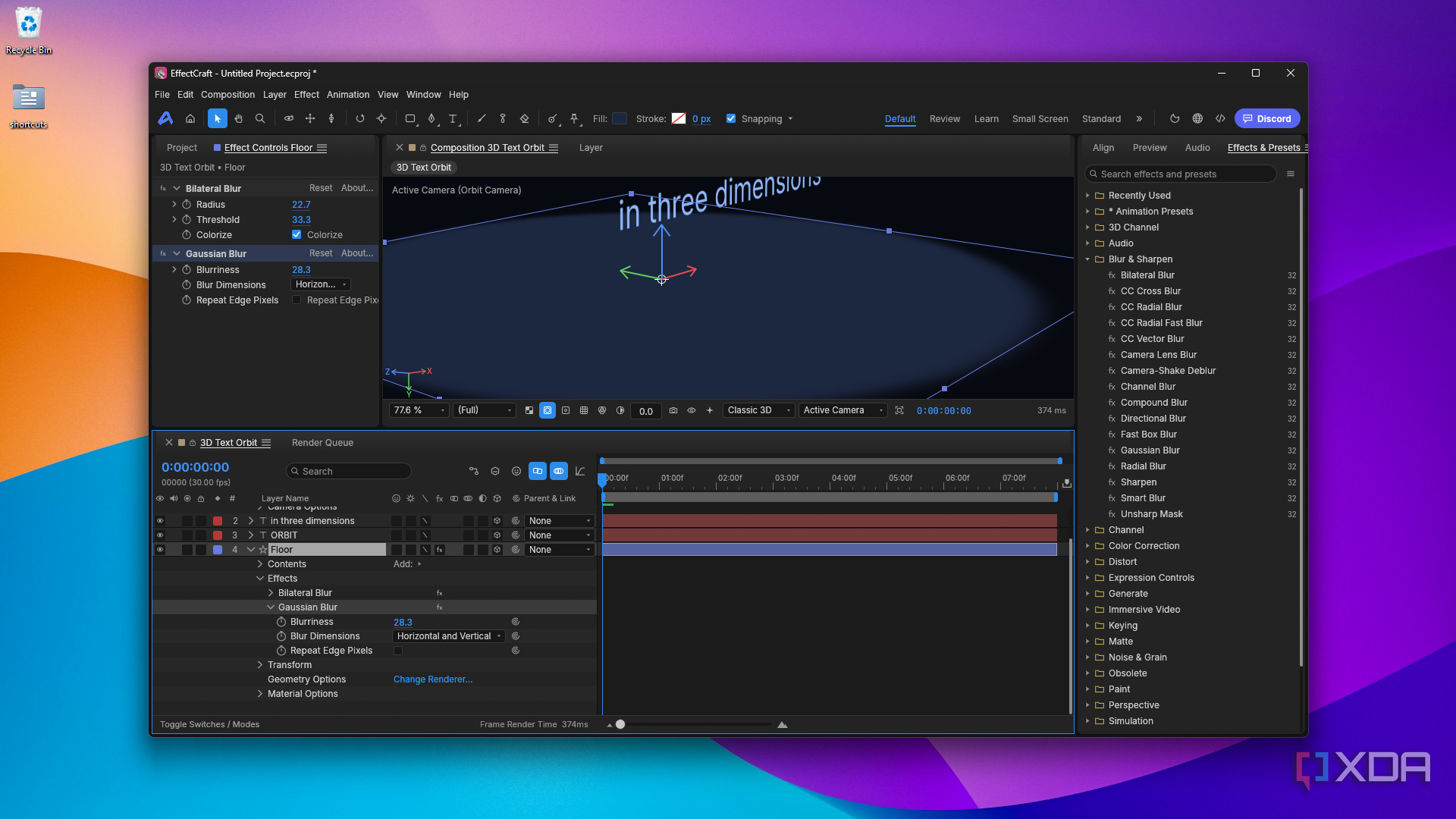Viewport: 1456px width, 819px height.
Task: Activate the Type text tool
Action: 453,119
